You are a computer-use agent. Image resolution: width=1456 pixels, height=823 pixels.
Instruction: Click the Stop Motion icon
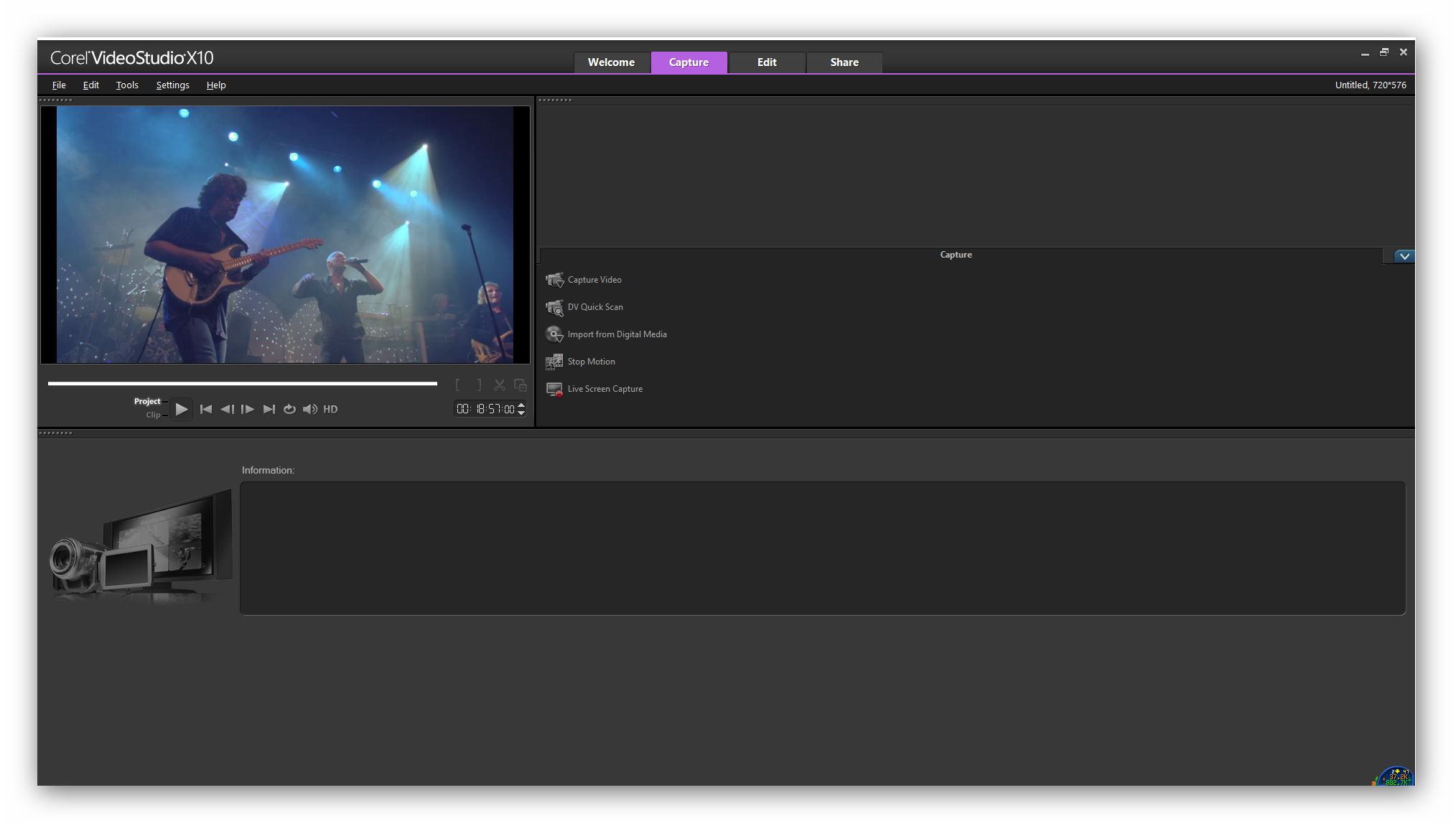tap(554, 362)
